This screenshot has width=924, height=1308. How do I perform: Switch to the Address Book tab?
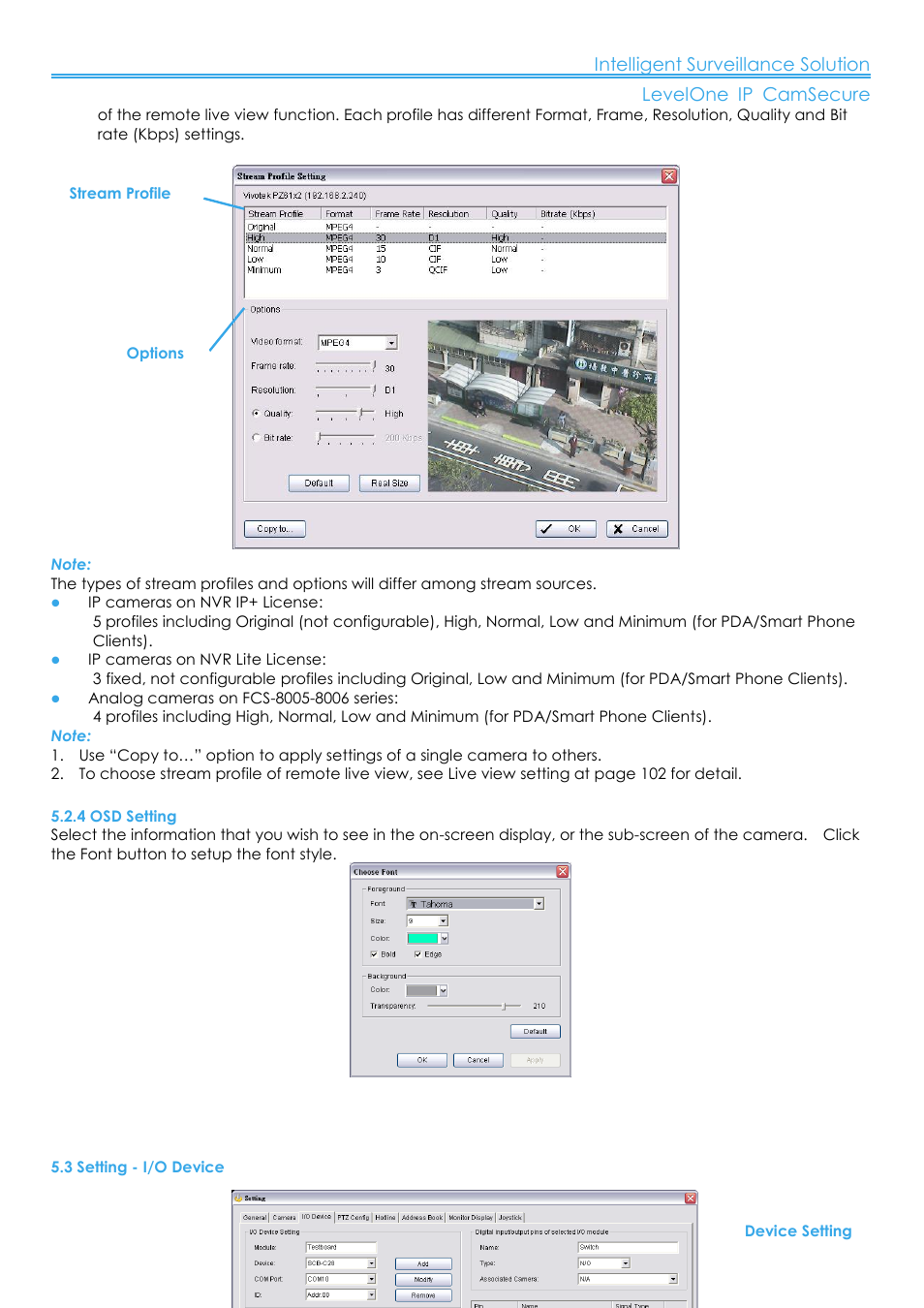[x=422, y=1218]
